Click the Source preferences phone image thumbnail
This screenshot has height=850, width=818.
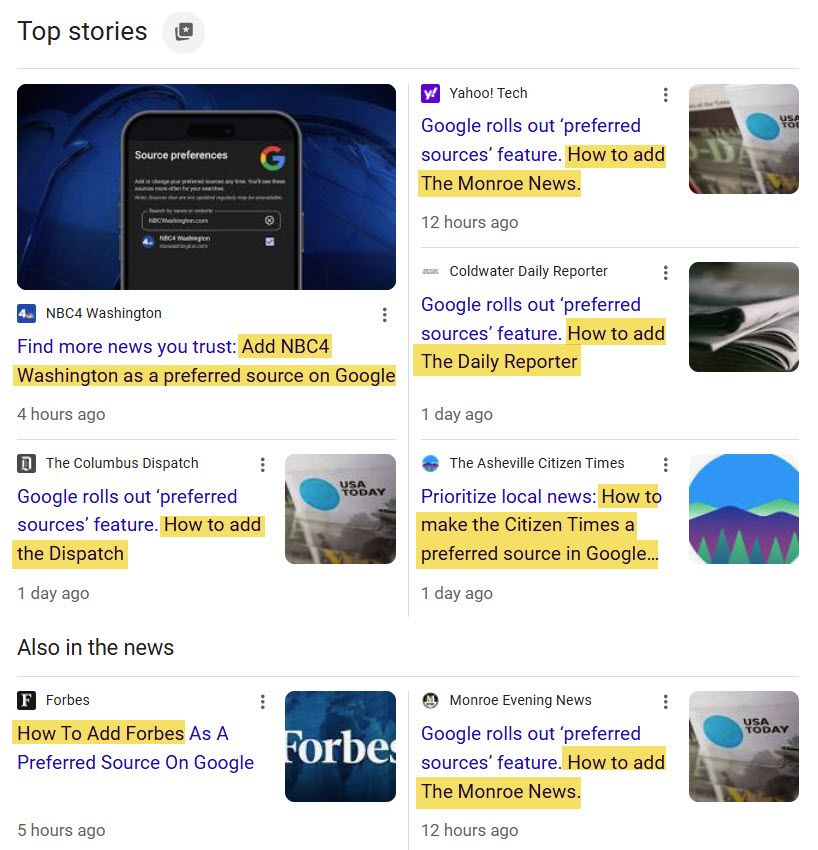207,187
